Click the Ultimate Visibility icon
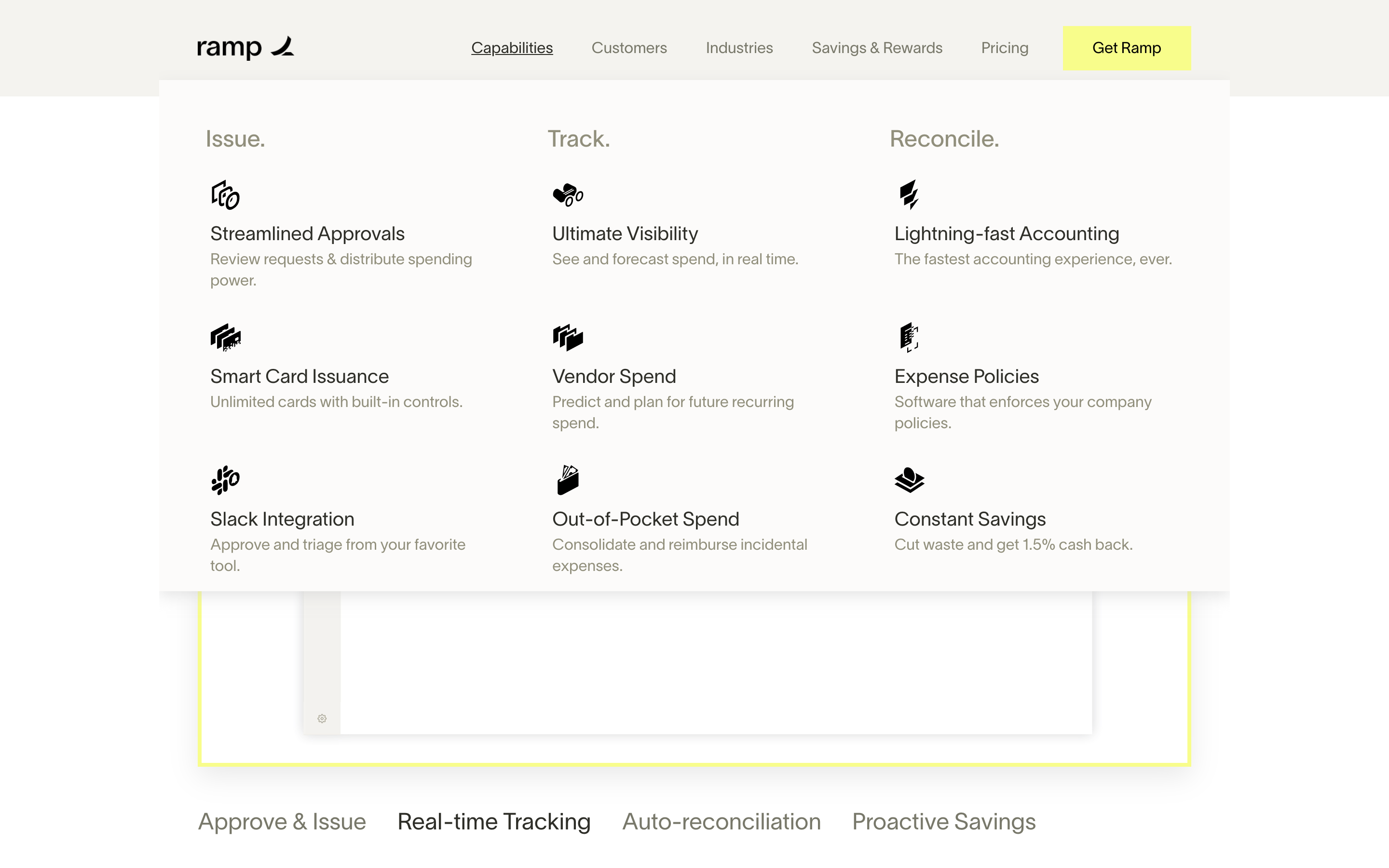This screenshot has width=1389, height=868. tap(568, 195)
